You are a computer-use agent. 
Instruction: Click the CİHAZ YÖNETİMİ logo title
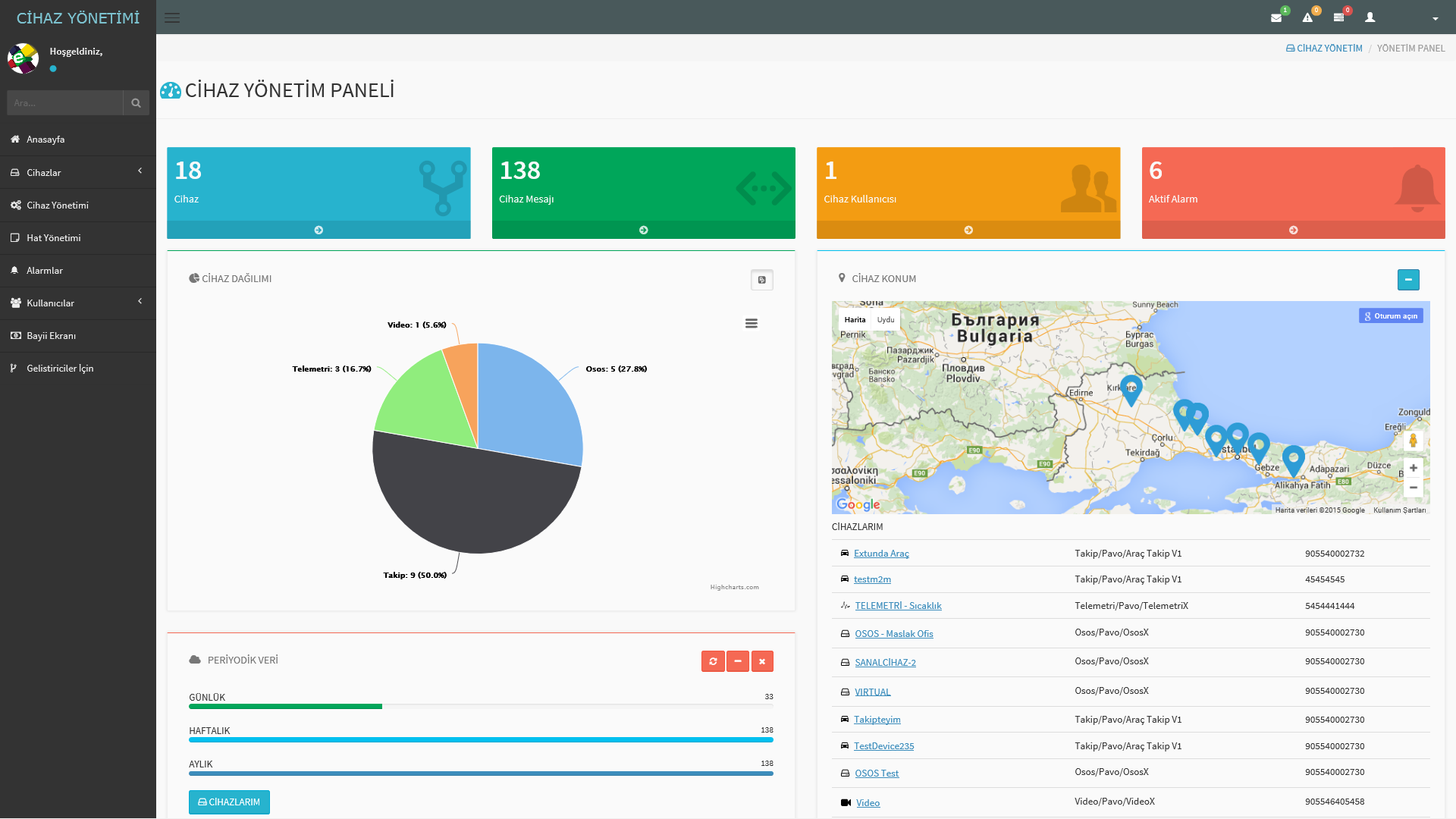[78, 17]
